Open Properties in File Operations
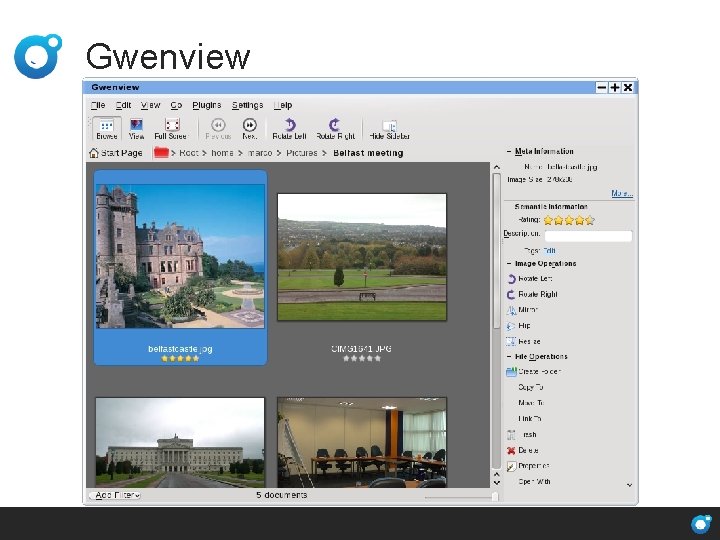Viewport: 720px width, 540px height. click(x=528, y=466)
